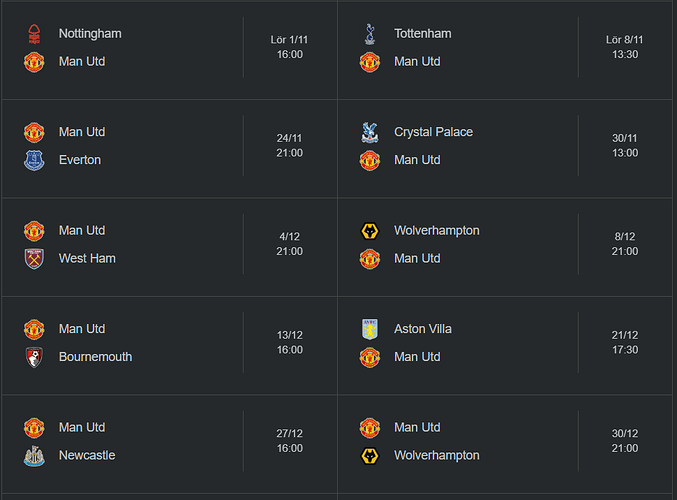
Task: Click the Aston Villa crest
Action: click(x=370, y=329)
